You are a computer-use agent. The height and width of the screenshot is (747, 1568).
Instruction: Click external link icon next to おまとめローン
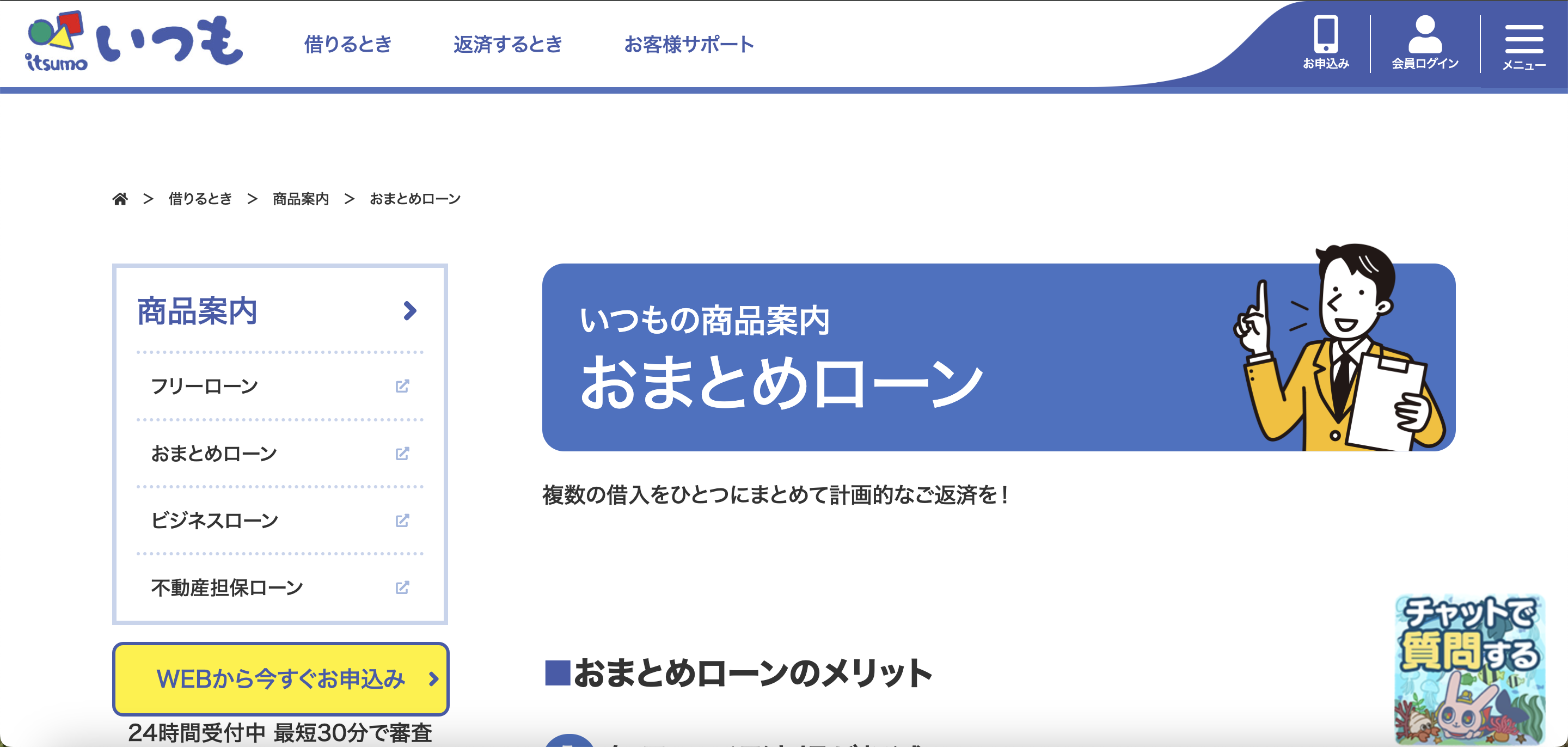[402, 454]
